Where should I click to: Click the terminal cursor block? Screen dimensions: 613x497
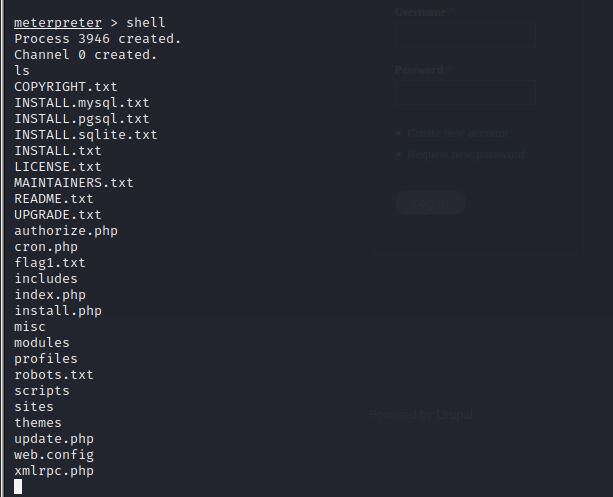(x=18, y=487)
